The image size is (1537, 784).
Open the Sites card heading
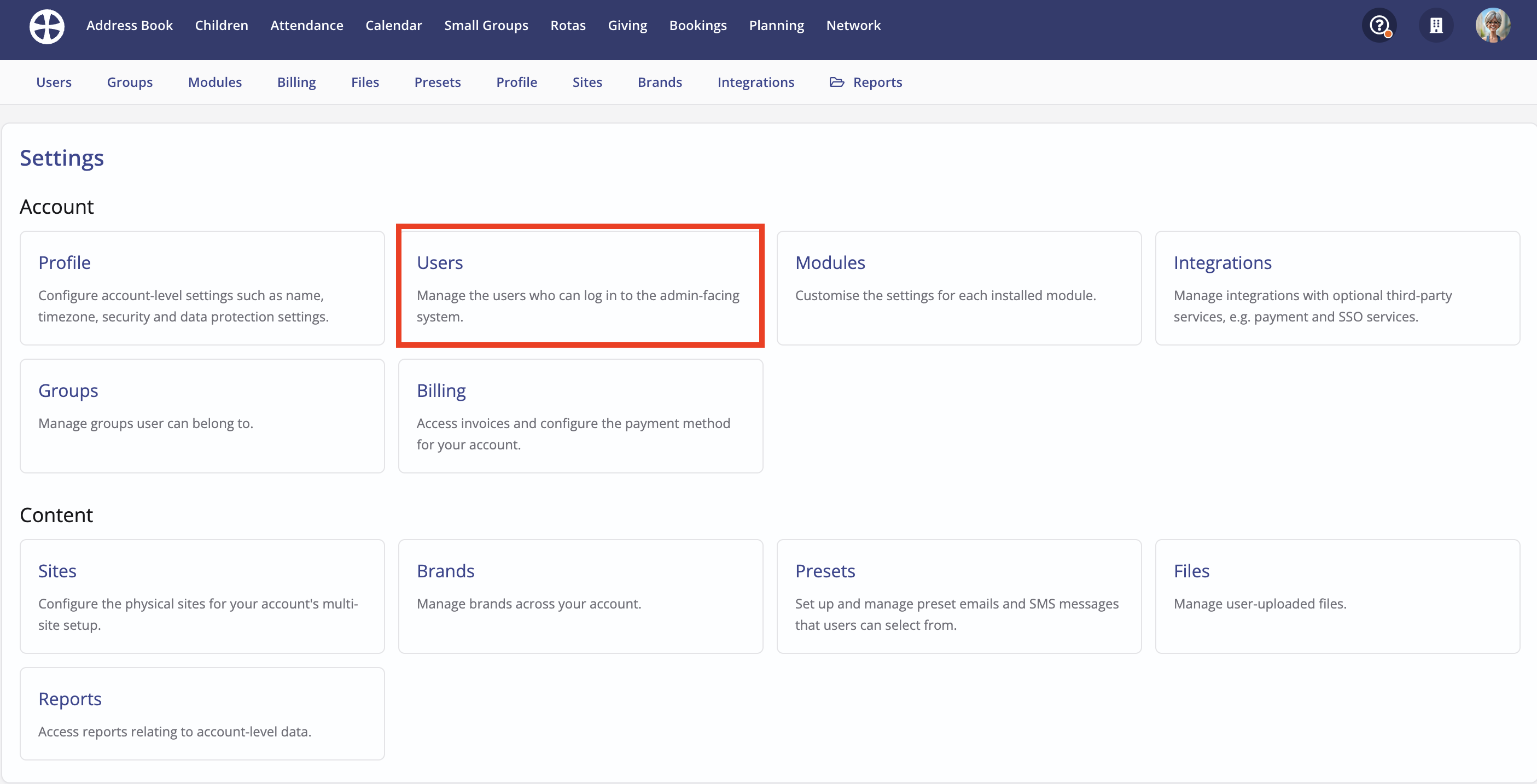point(57,571)
